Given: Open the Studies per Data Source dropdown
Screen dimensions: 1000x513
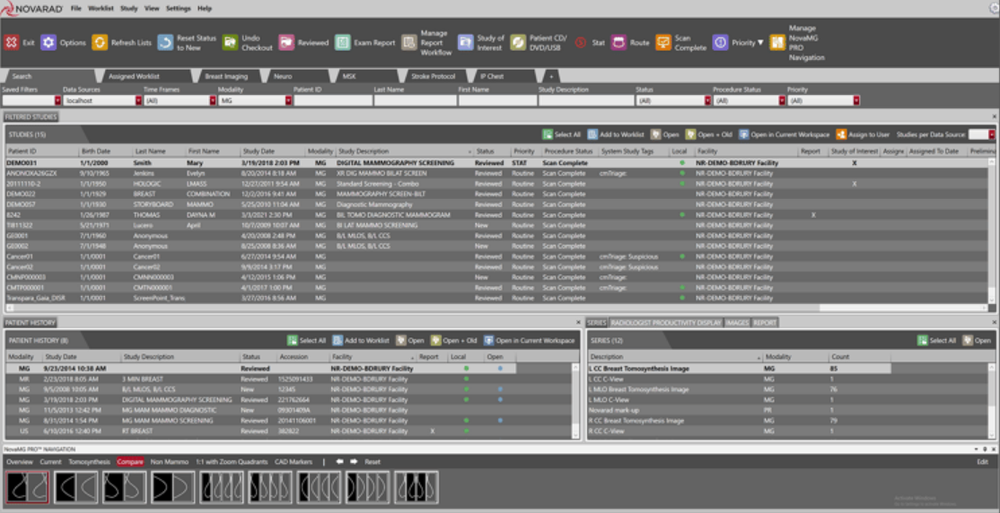Looking at the screenshot, I should pos(992,135).
